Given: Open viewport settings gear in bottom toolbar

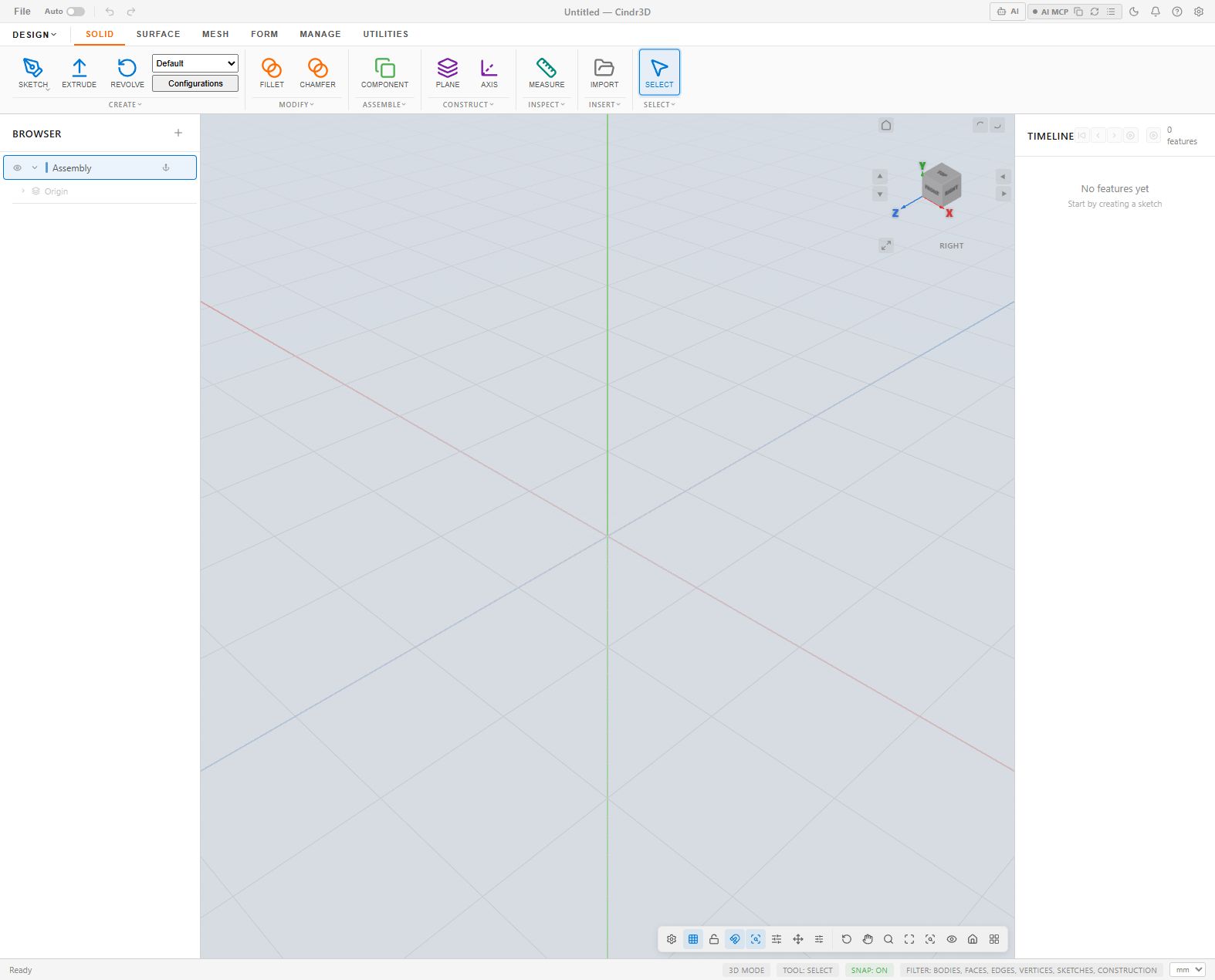Looking at the screenshot, I should click(x=672, y=939).
